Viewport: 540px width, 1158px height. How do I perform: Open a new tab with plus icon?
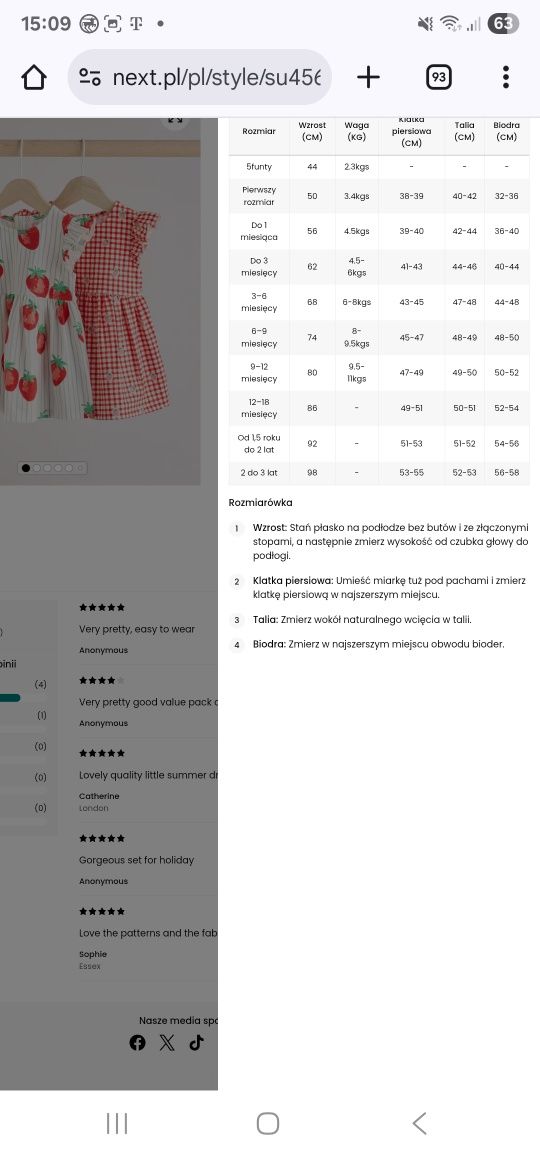point(368,77)
